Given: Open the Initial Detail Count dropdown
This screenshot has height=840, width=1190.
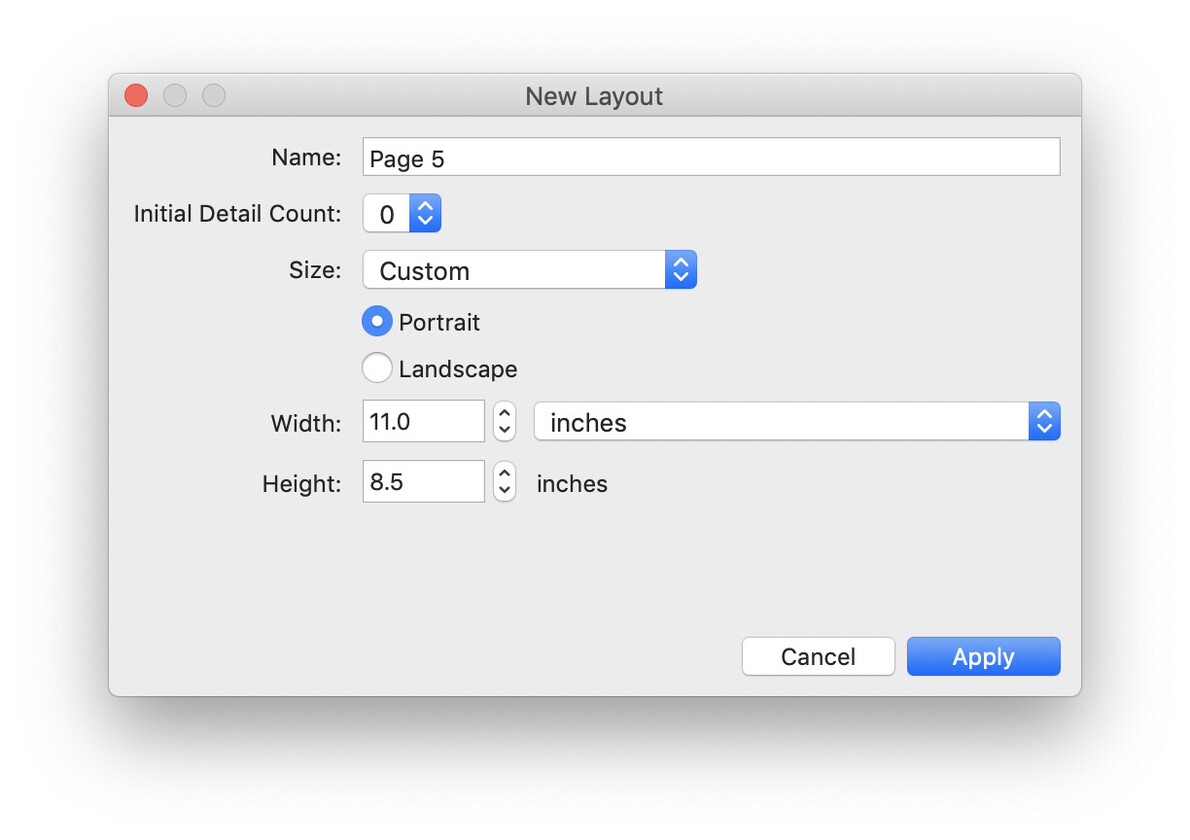Looking at the screenshot, I should (402, 213).
